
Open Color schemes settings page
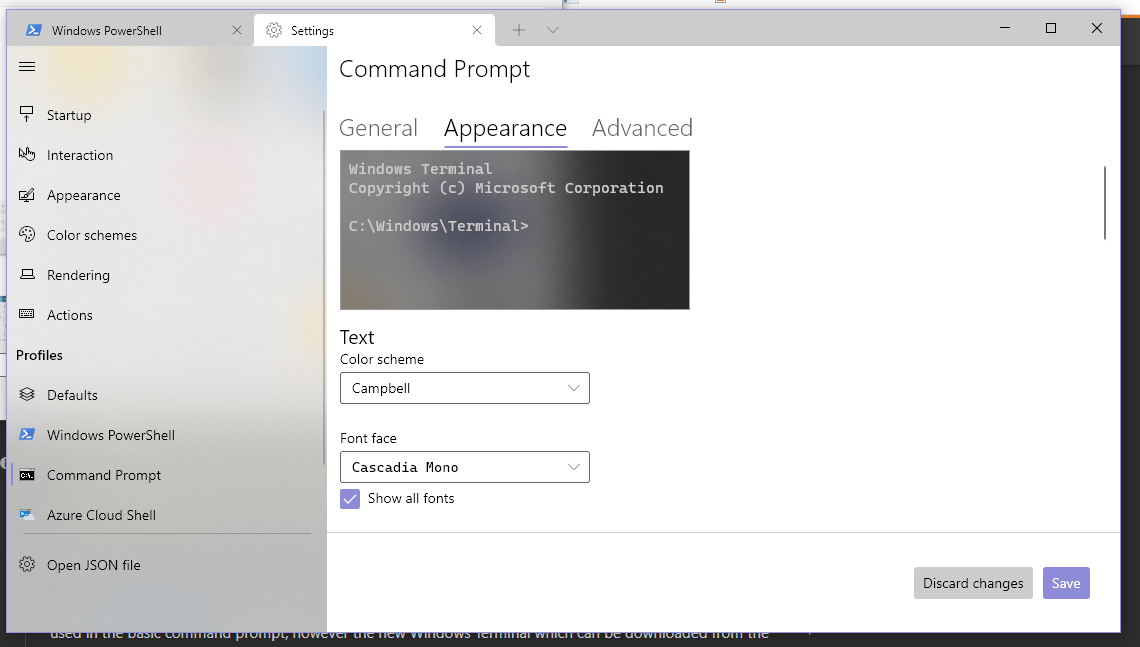click(166, 235)
